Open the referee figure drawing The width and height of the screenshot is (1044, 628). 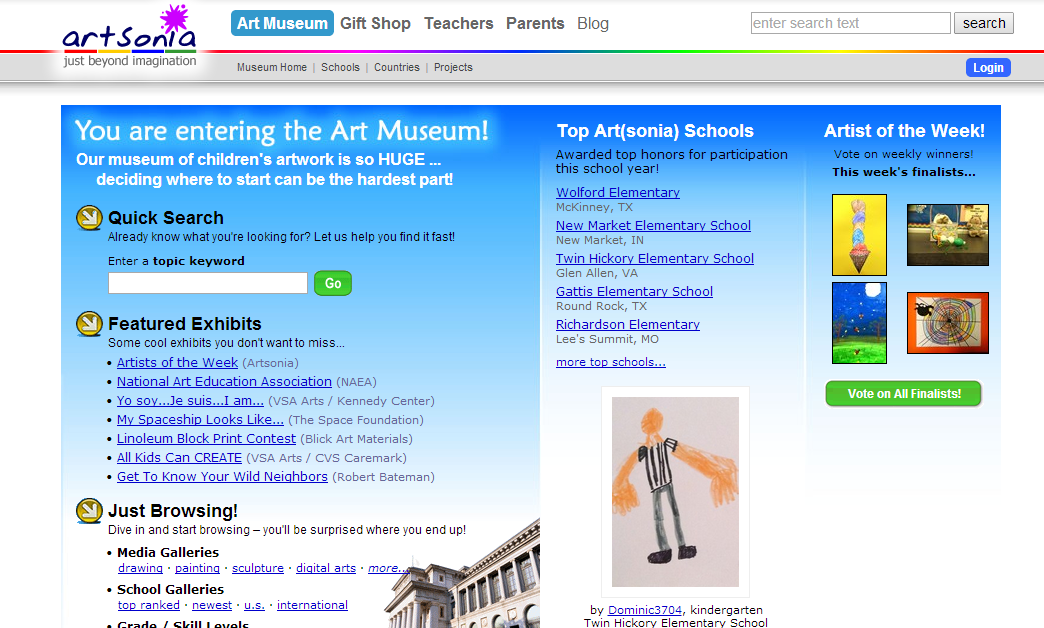[x=675, y=492]
